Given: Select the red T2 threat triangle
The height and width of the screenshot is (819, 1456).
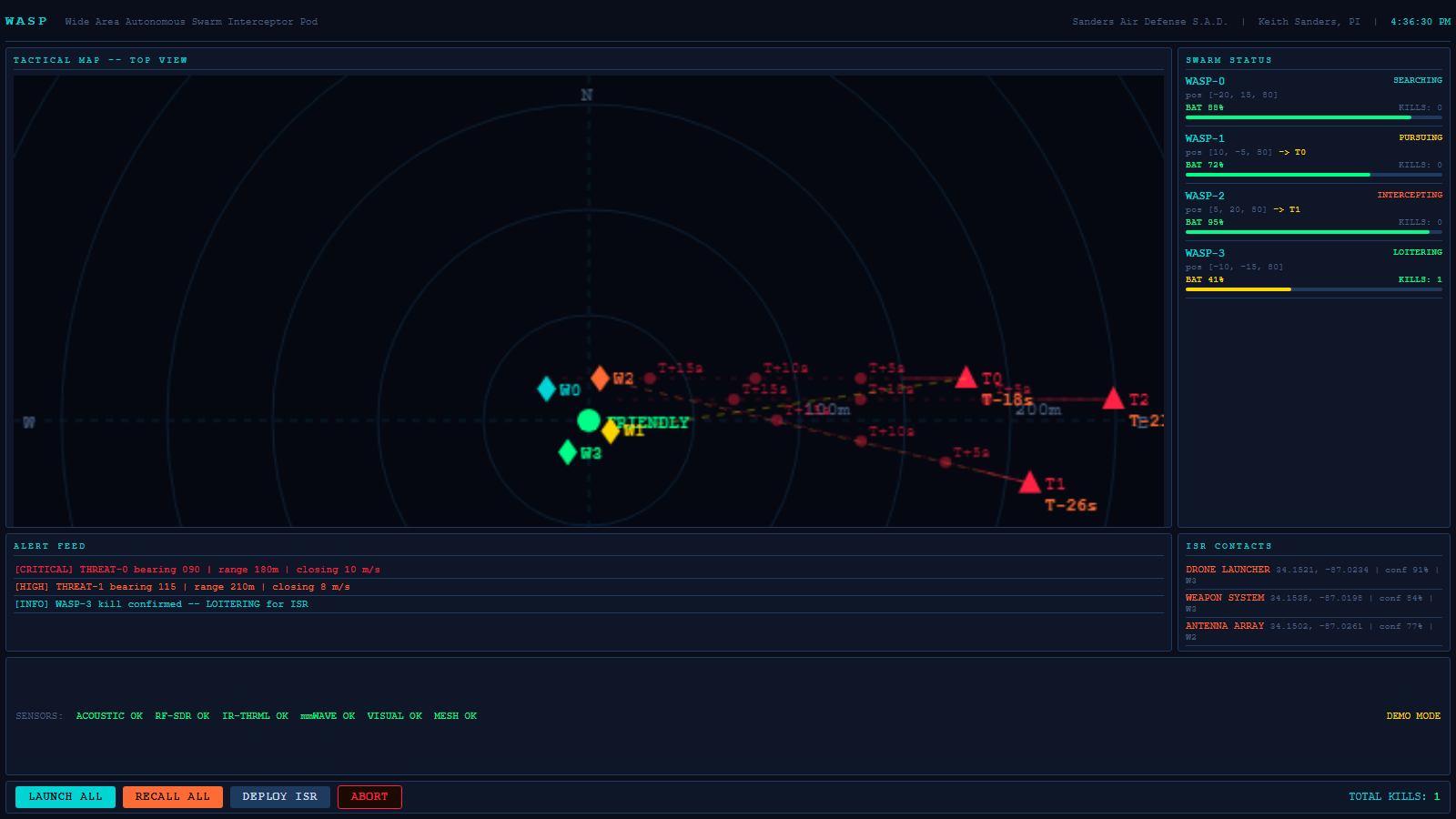Looking at the screenshot, I should 1113,399.
